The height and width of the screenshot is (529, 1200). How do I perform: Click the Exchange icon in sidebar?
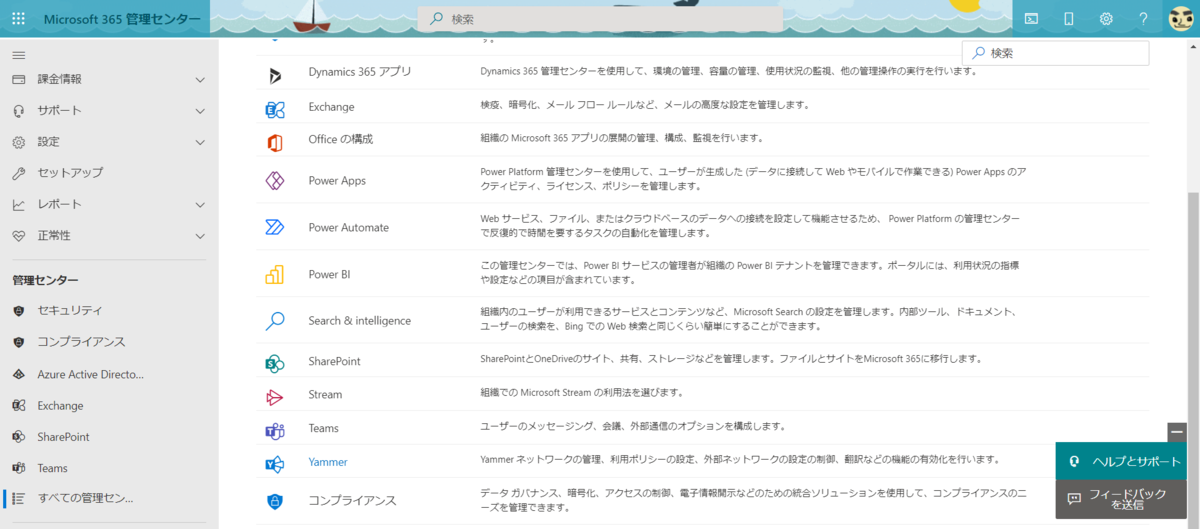[x=18, y=406]
